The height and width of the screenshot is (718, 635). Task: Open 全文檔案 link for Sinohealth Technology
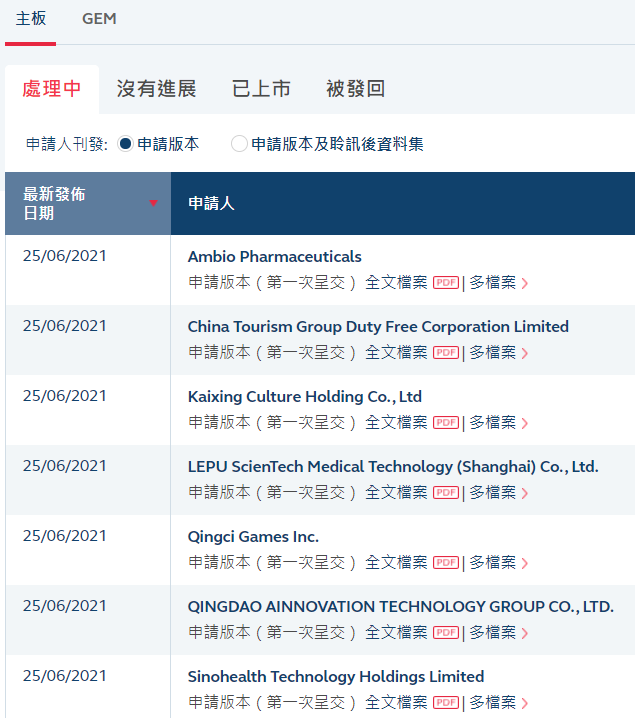pyautogui.click(x=396, y=703)
